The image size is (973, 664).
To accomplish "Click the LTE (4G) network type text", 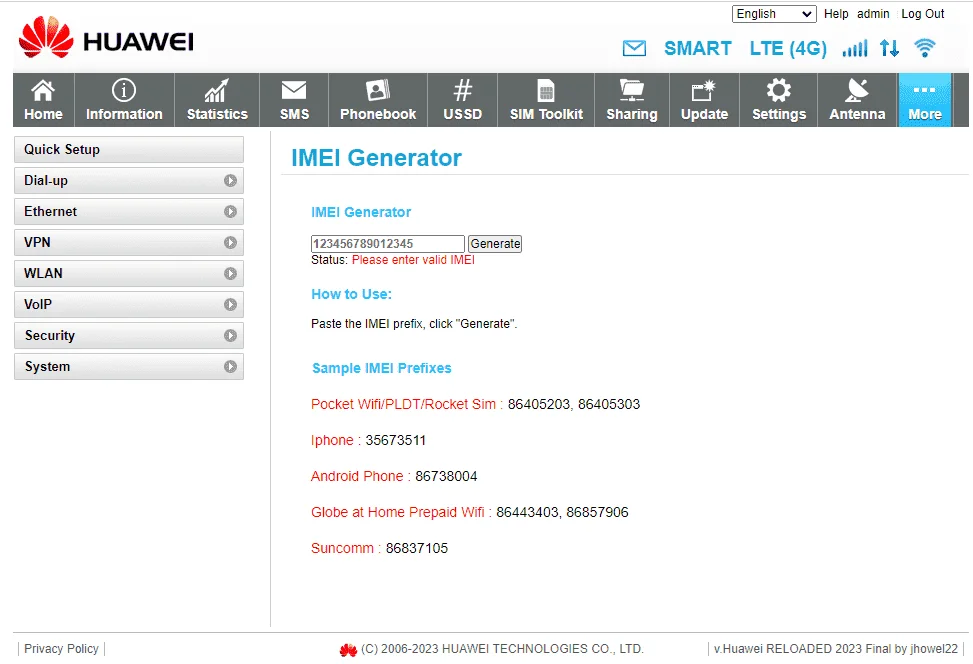I will [788, 48].
